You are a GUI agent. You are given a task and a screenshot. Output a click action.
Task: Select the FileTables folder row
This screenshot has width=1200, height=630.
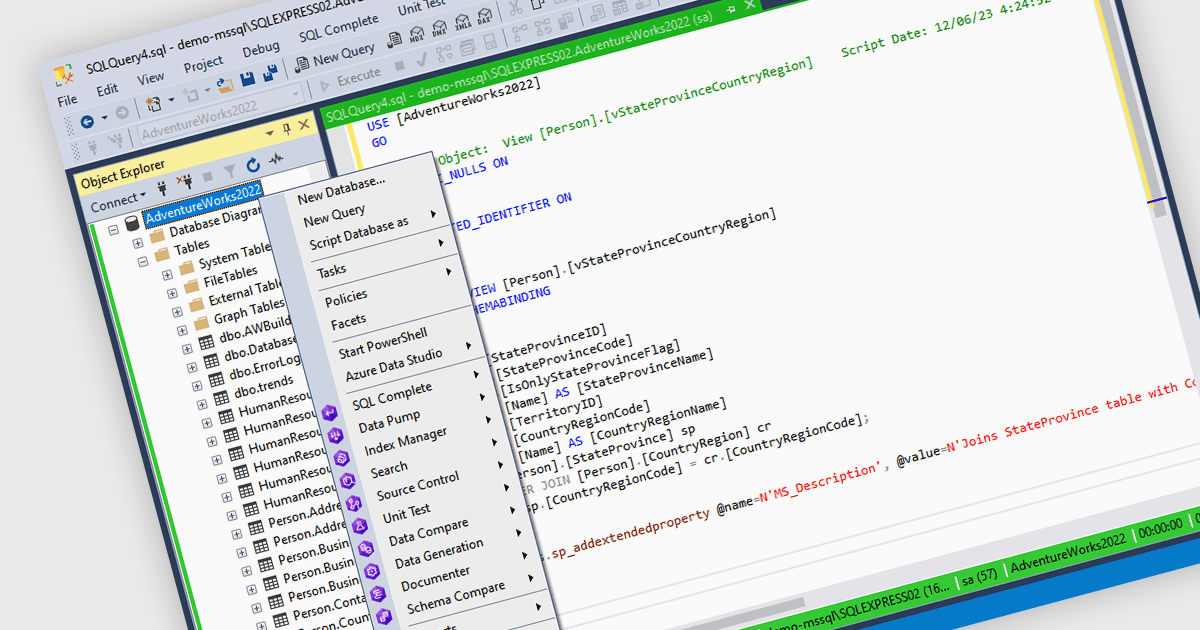230,277
